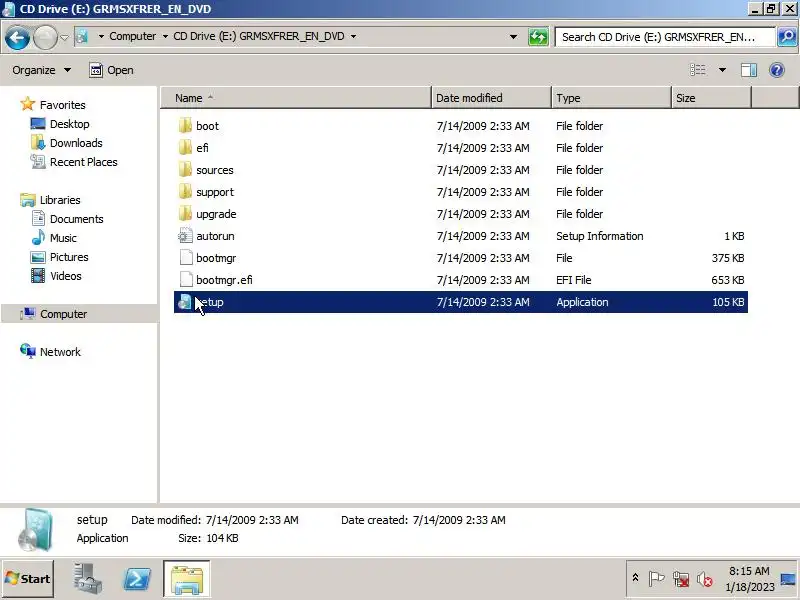Screen dimensions: 800x600
Task: Select the upgrade folder icon
Action: [185, 213]
